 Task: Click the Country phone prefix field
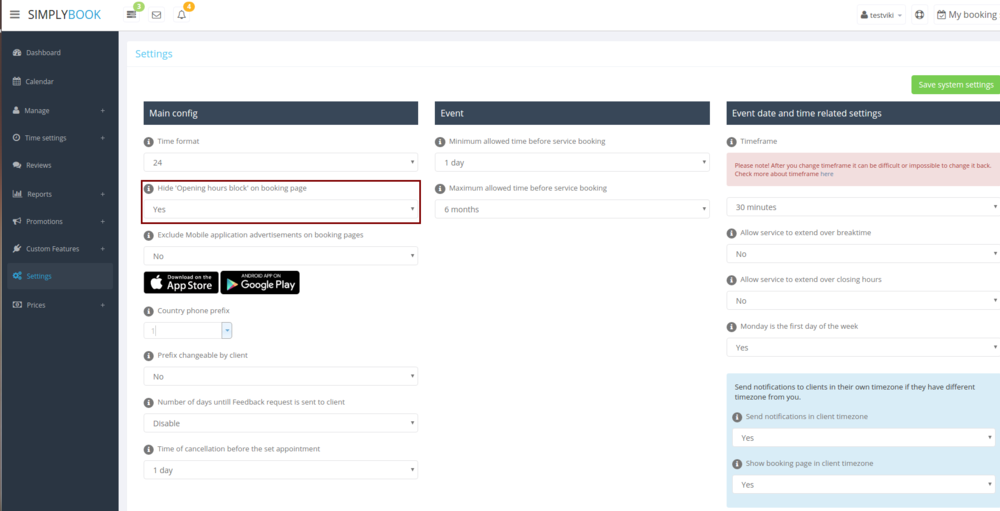(x=183, y=330)
